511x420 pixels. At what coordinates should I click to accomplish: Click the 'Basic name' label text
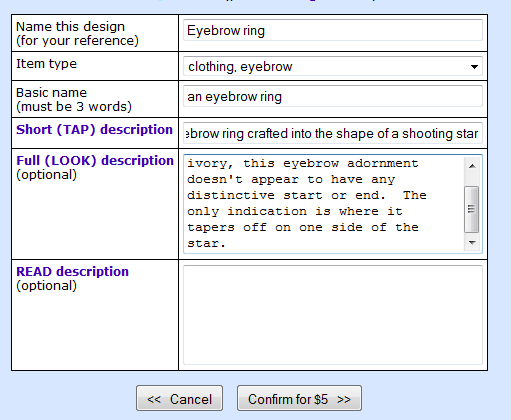tap(51, 92)
